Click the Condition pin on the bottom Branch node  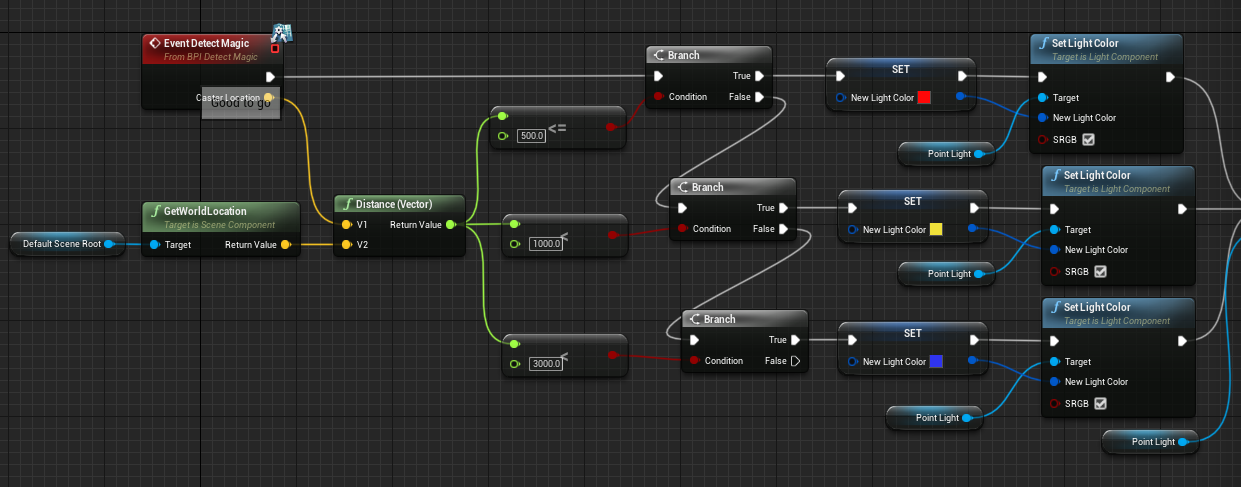pos(693,361)
